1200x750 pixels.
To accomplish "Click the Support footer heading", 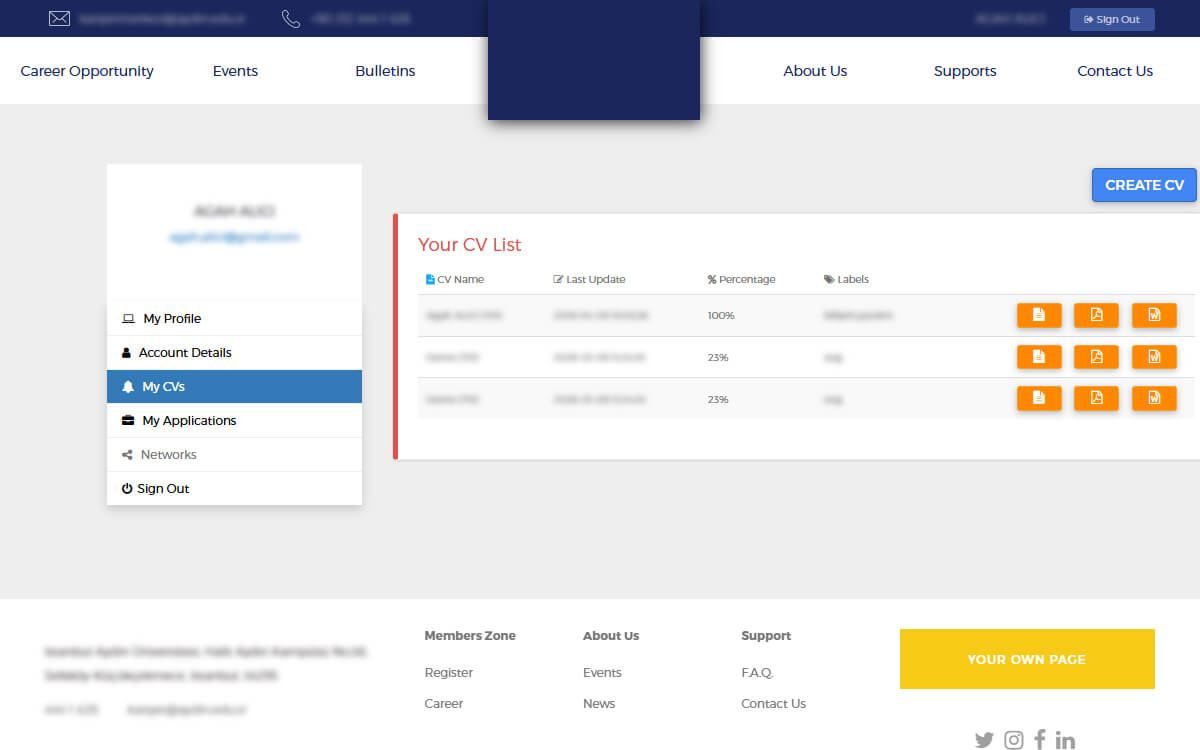I will coord(766,636).
